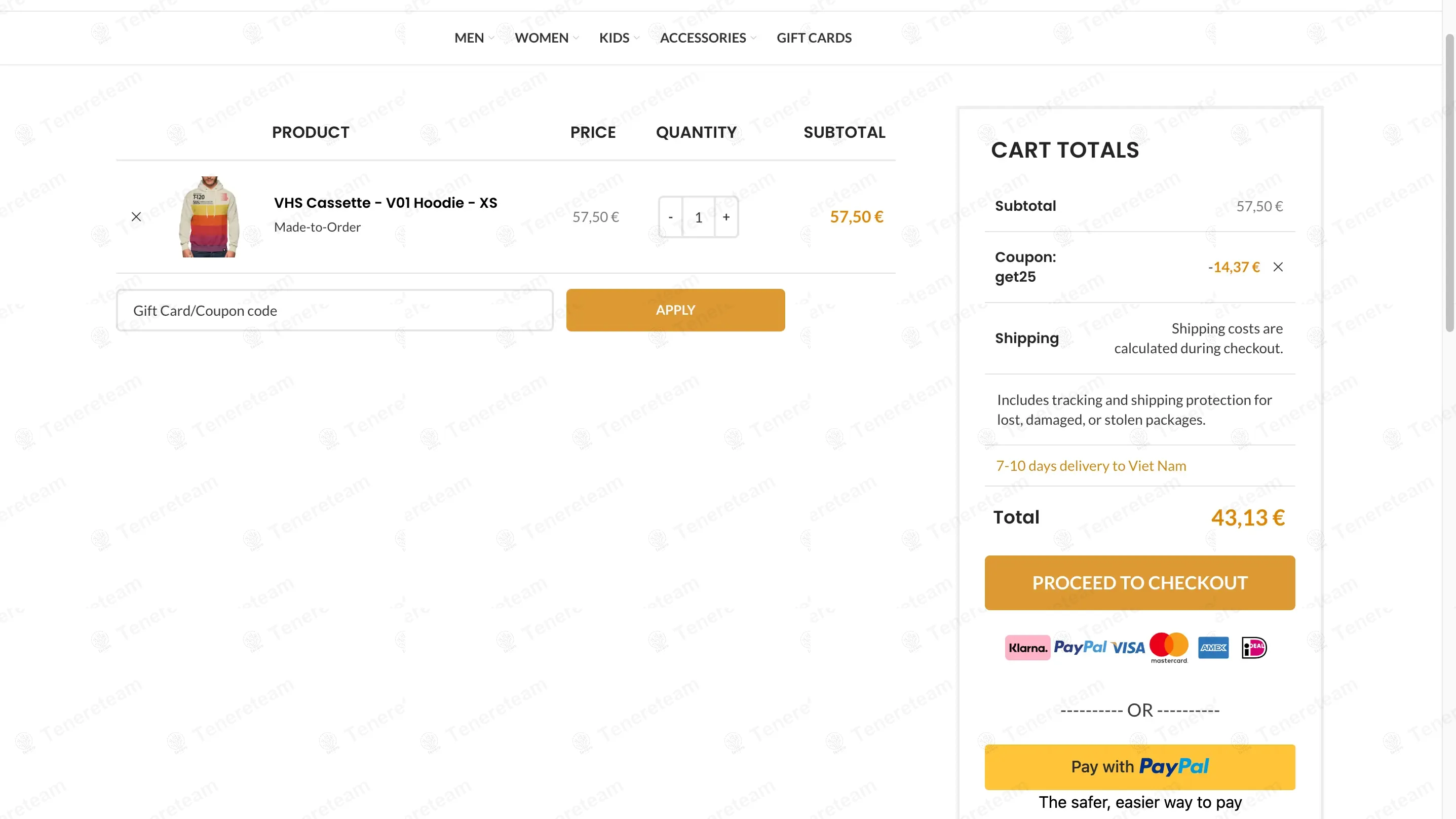Click the PRICE column header
This screenshot has width=1456, height=819.
pos(592,132)
